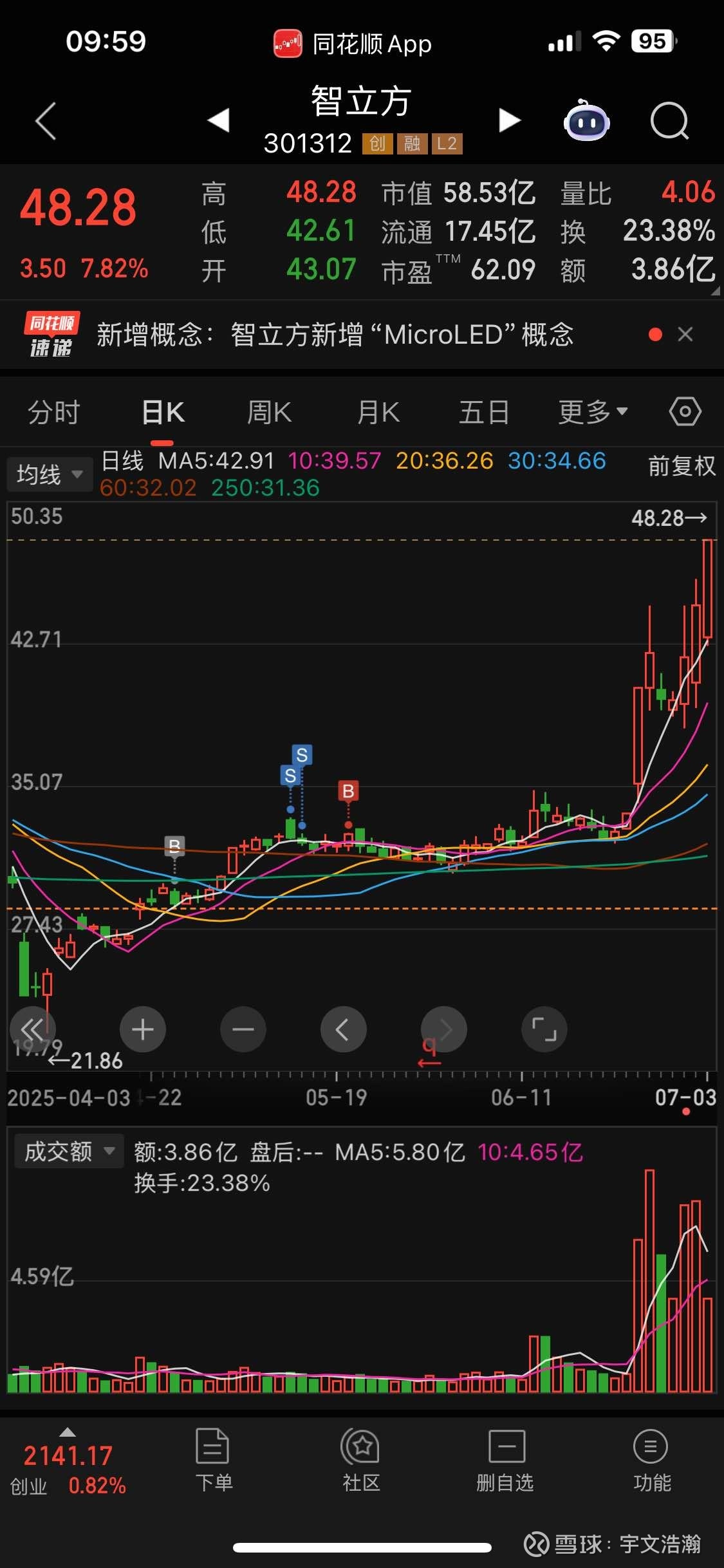Tap the 换 23.38% turnover value
The image size is (724, 1568).
(669, 230)
